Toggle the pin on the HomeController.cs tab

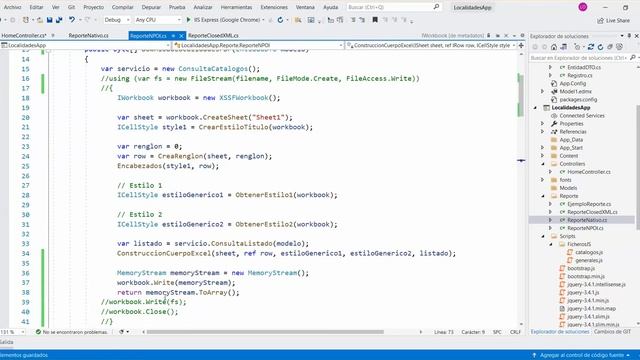click(53, 36)
